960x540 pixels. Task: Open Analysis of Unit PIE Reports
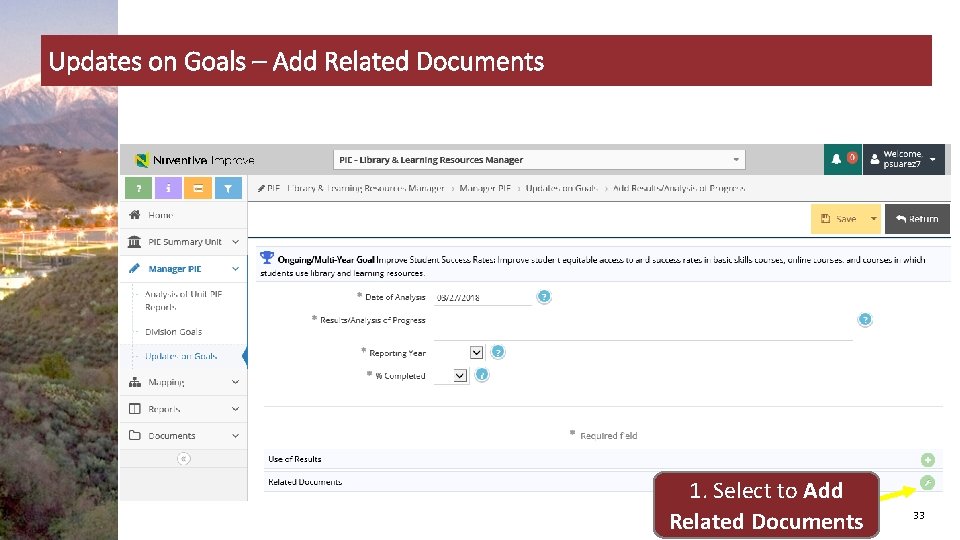tap(183, 300)
